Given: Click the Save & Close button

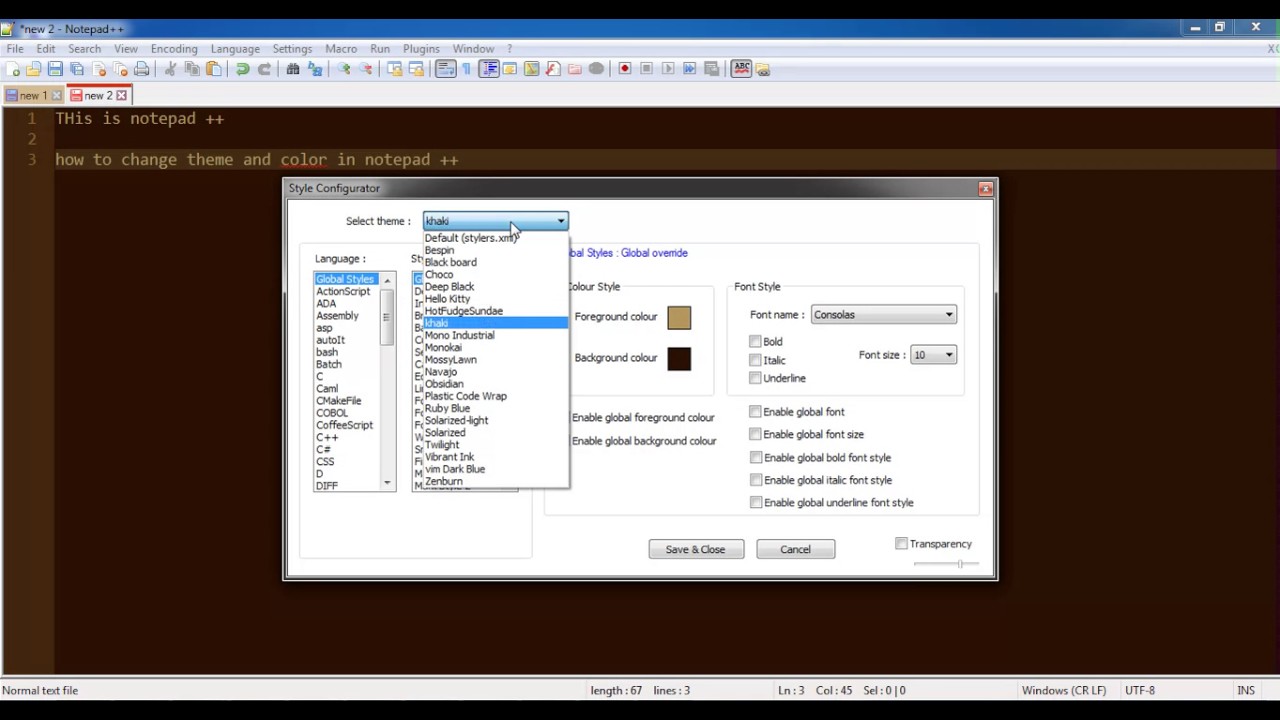Looking at the screenshot, I should [x=696, y=549].
